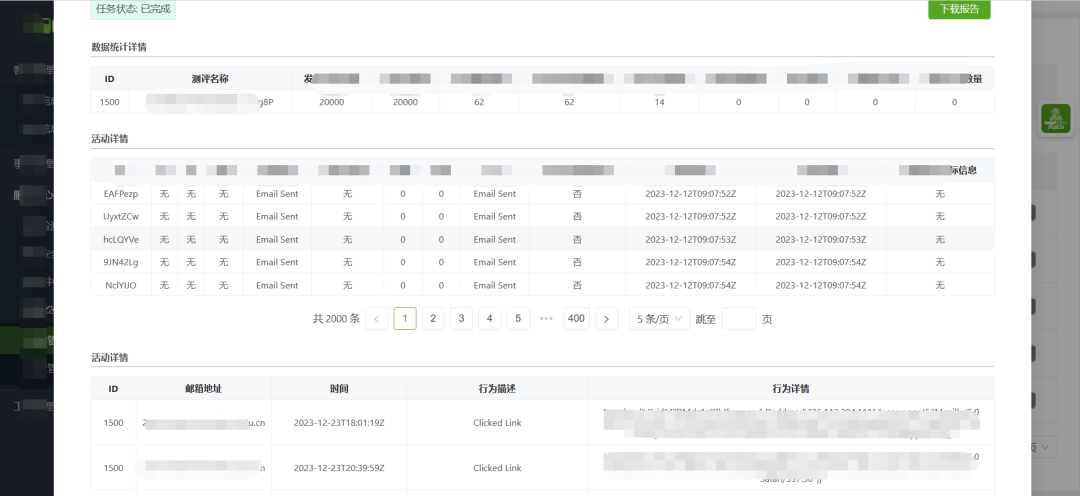The width and height of the screenshot is (1080, 496).
Task: Go to pagination page 3
Action: pos(461,318)
